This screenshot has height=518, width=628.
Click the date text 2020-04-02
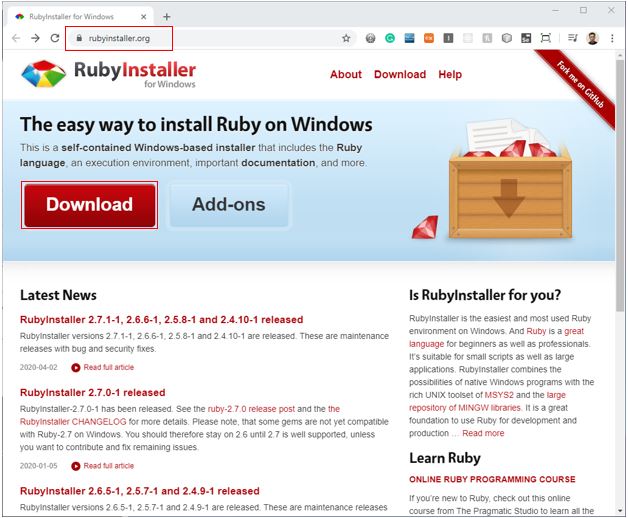tap(38, 367)
